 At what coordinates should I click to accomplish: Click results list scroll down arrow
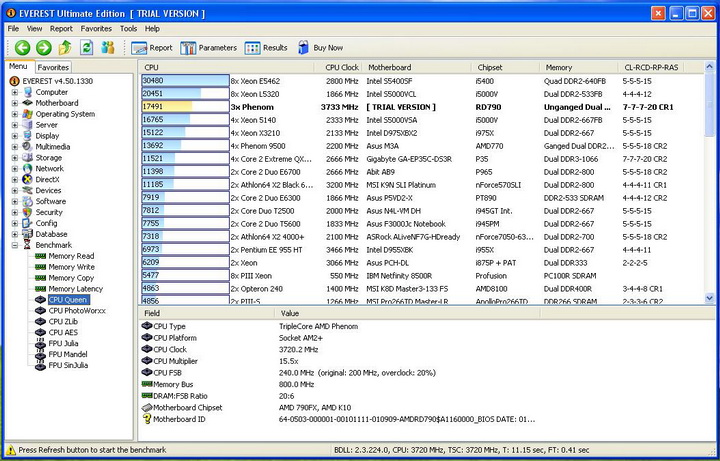coord(709,298)
